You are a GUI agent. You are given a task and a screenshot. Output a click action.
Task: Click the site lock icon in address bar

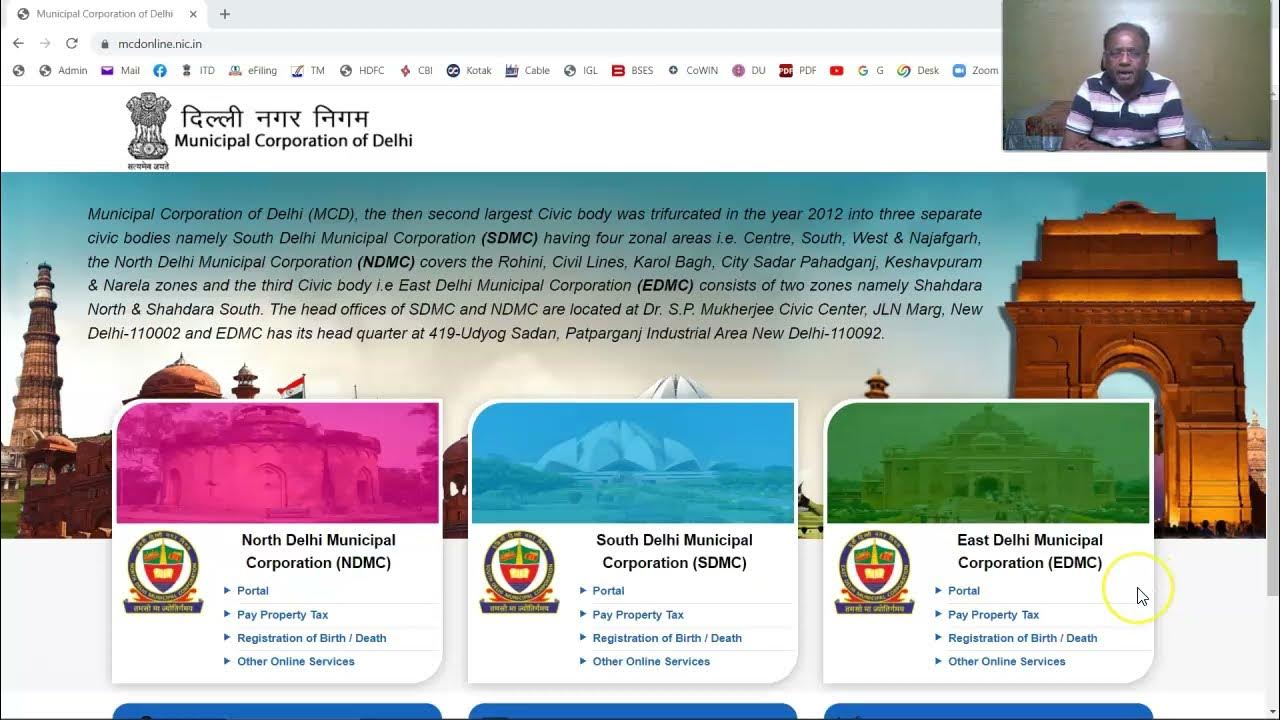click(105, 44)
